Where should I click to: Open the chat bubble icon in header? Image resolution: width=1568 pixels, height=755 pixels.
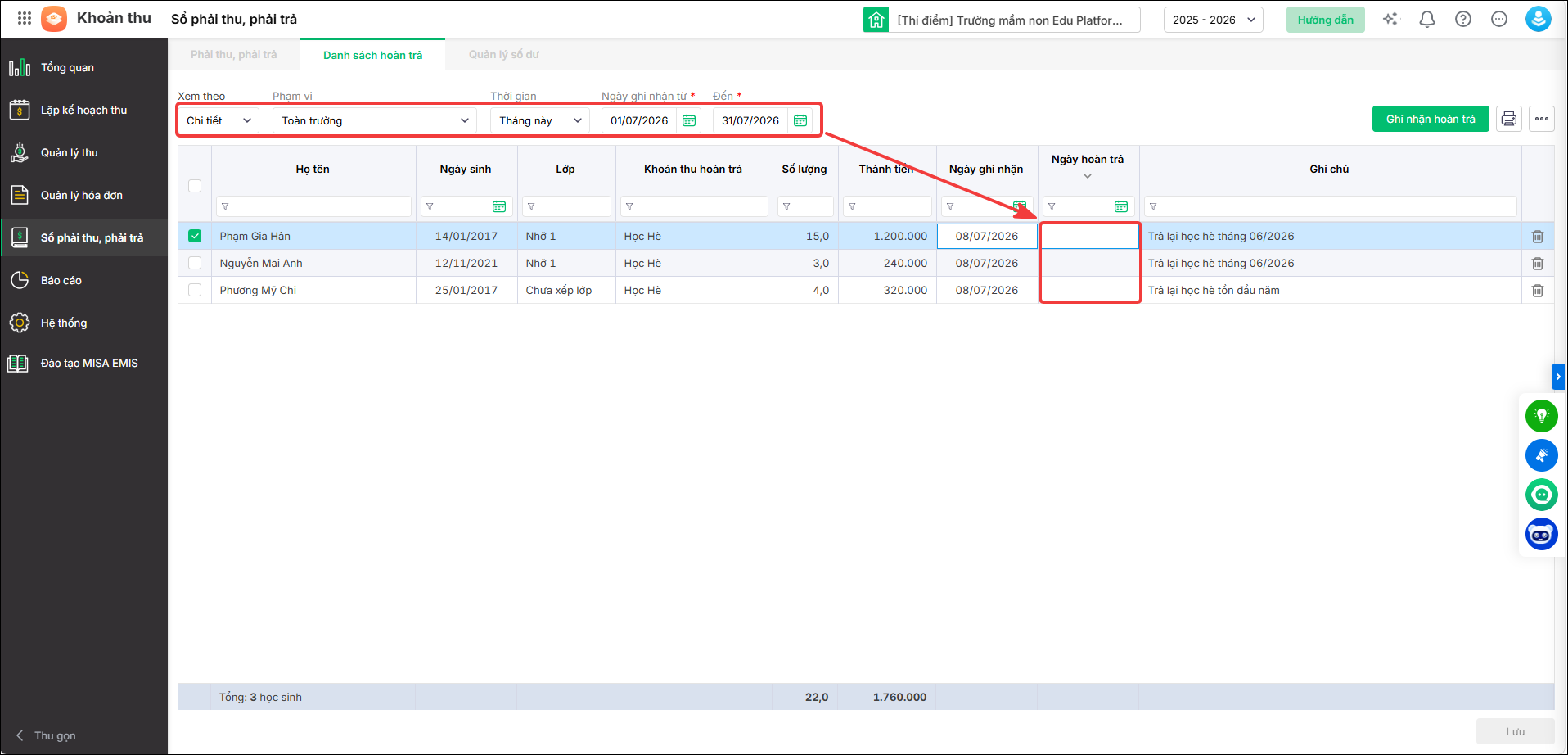click(x=1499, y=19)
